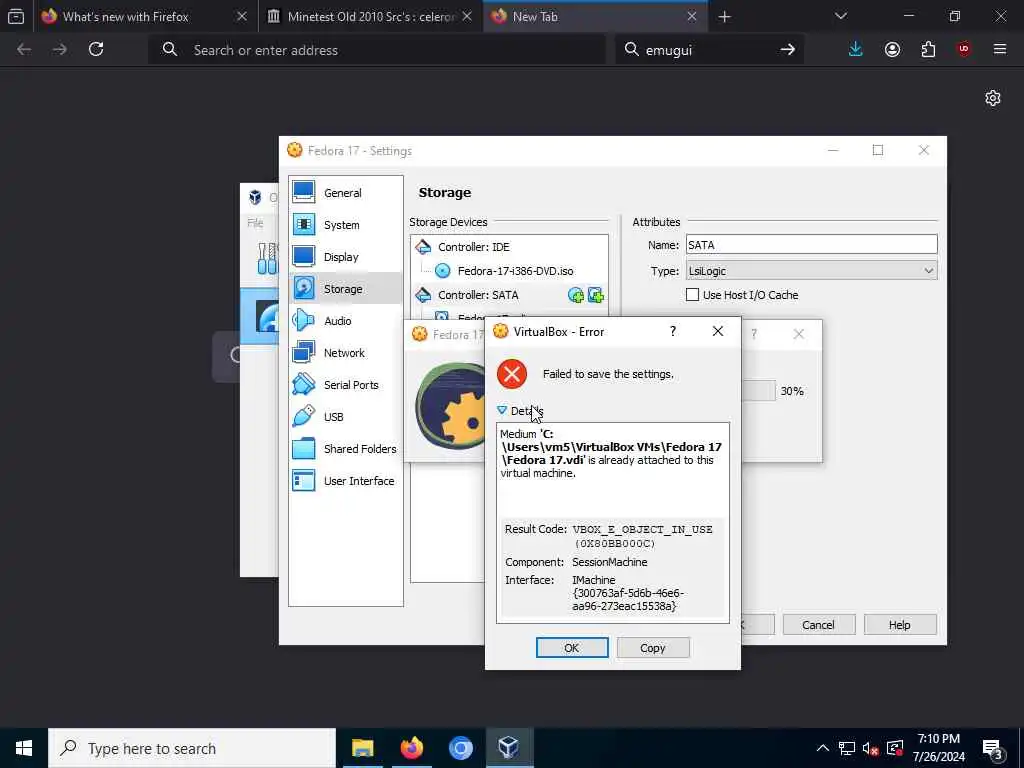Open the Audio settings category
This screenshot has height=768, width=1024.
pos(345,321)
